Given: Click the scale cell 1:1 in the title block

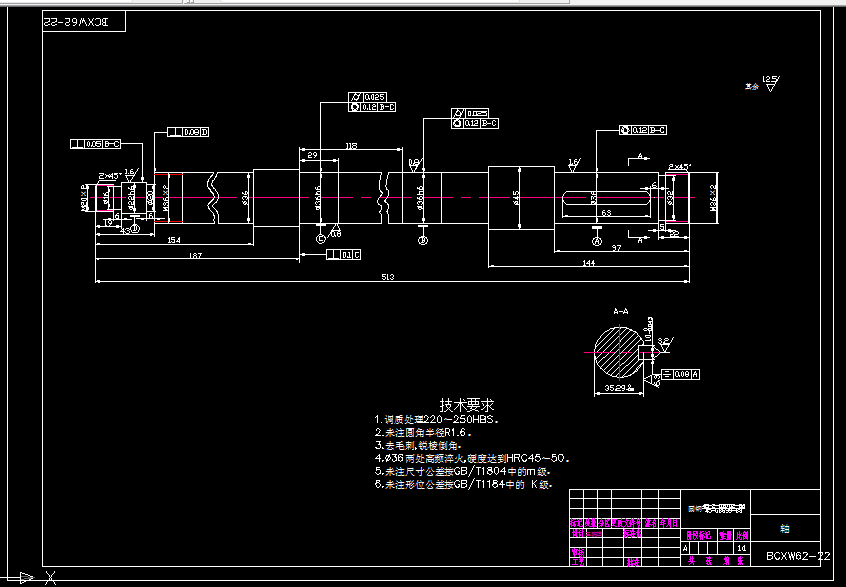Looking at the screenshot, I should coord(740,547).
